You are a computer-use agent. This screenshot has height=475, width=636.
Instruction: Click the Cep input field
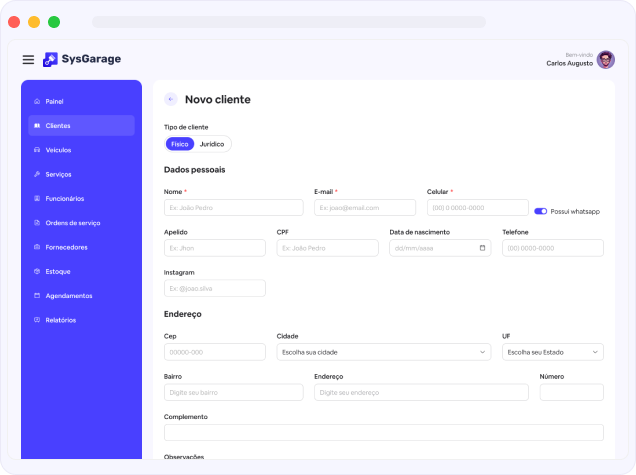point(214,352)
